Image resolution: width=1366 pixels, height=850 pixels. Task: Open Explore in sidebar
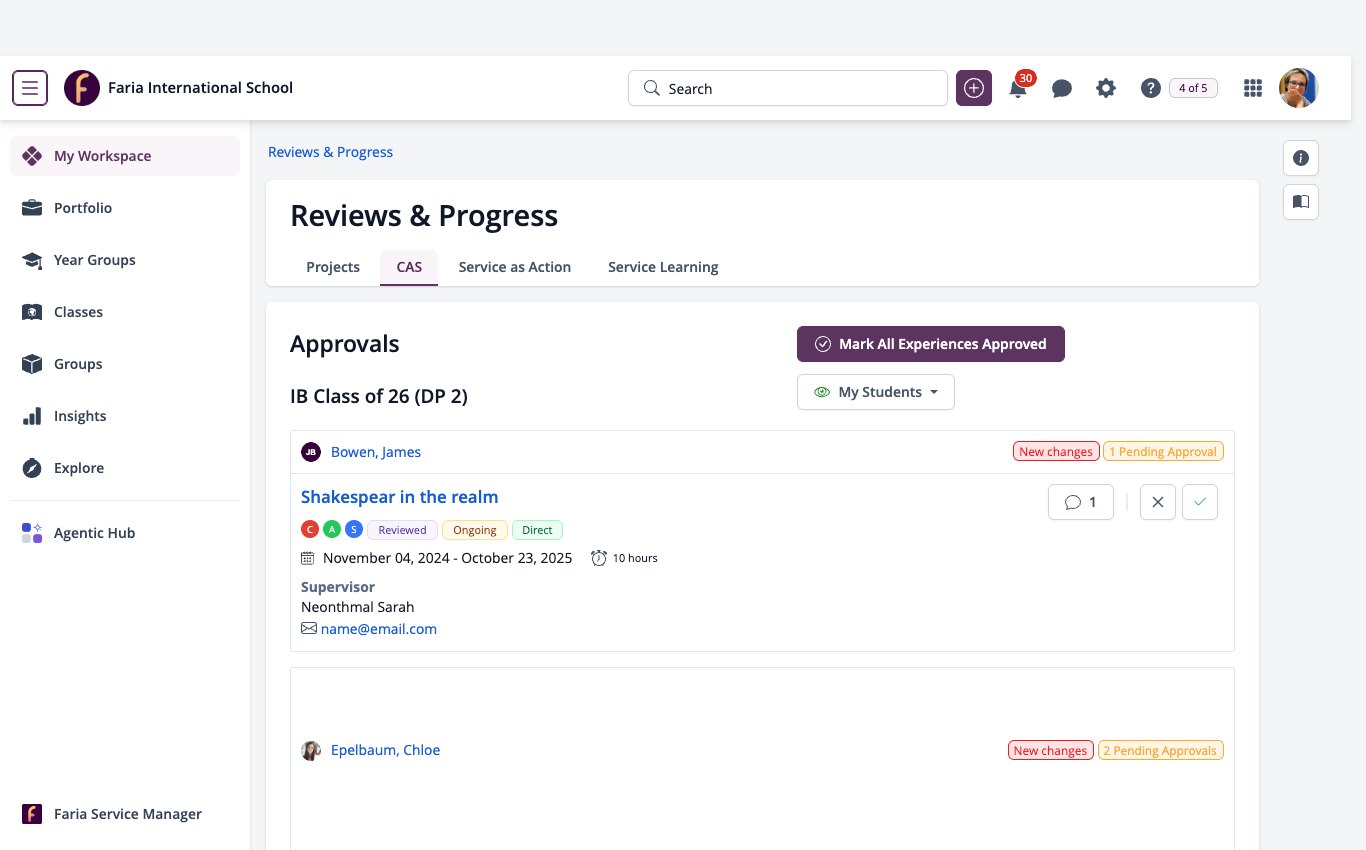point(125,468)
